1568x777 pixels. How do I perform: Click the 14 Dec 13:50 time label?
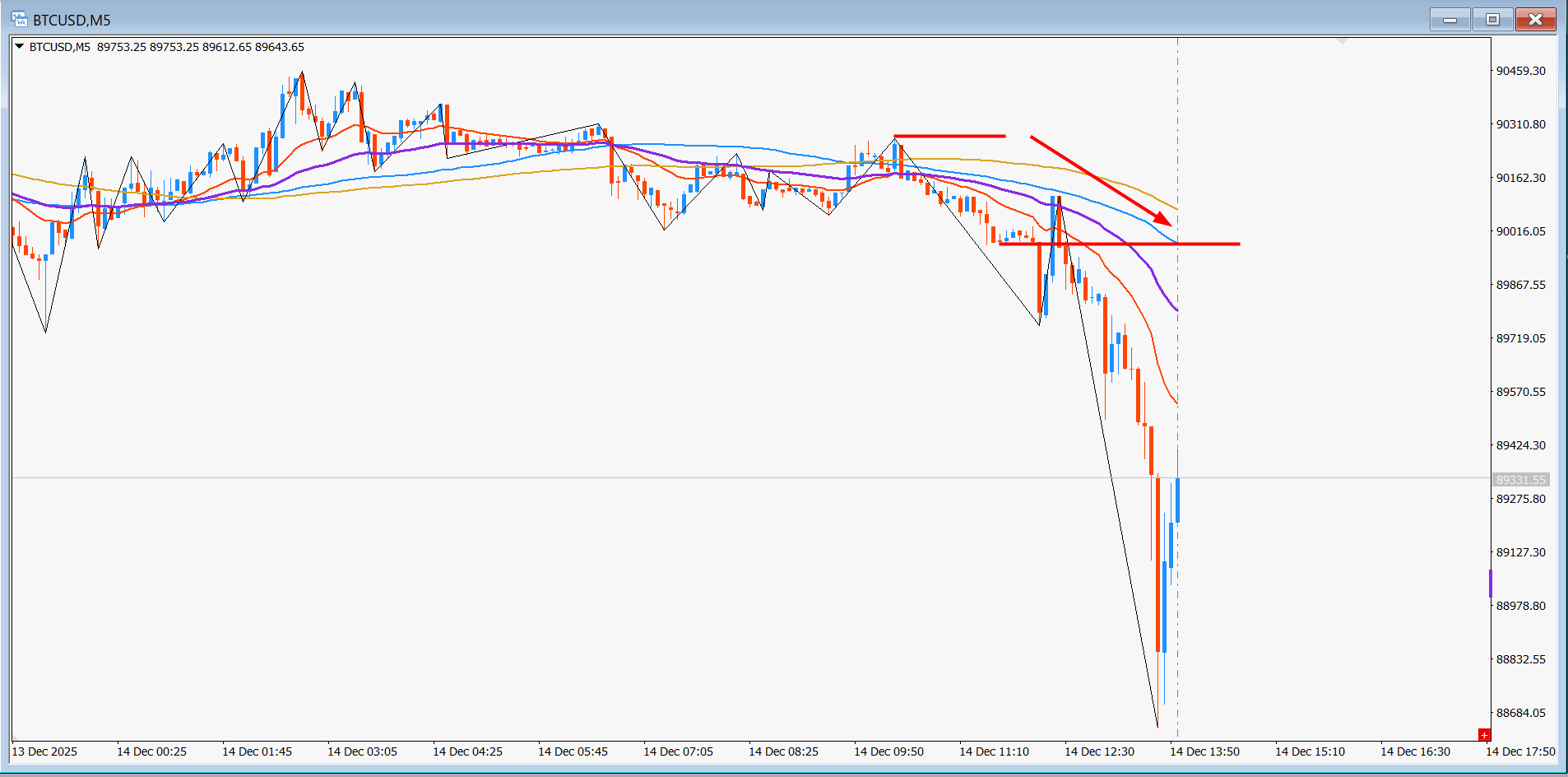(1204, 751)
